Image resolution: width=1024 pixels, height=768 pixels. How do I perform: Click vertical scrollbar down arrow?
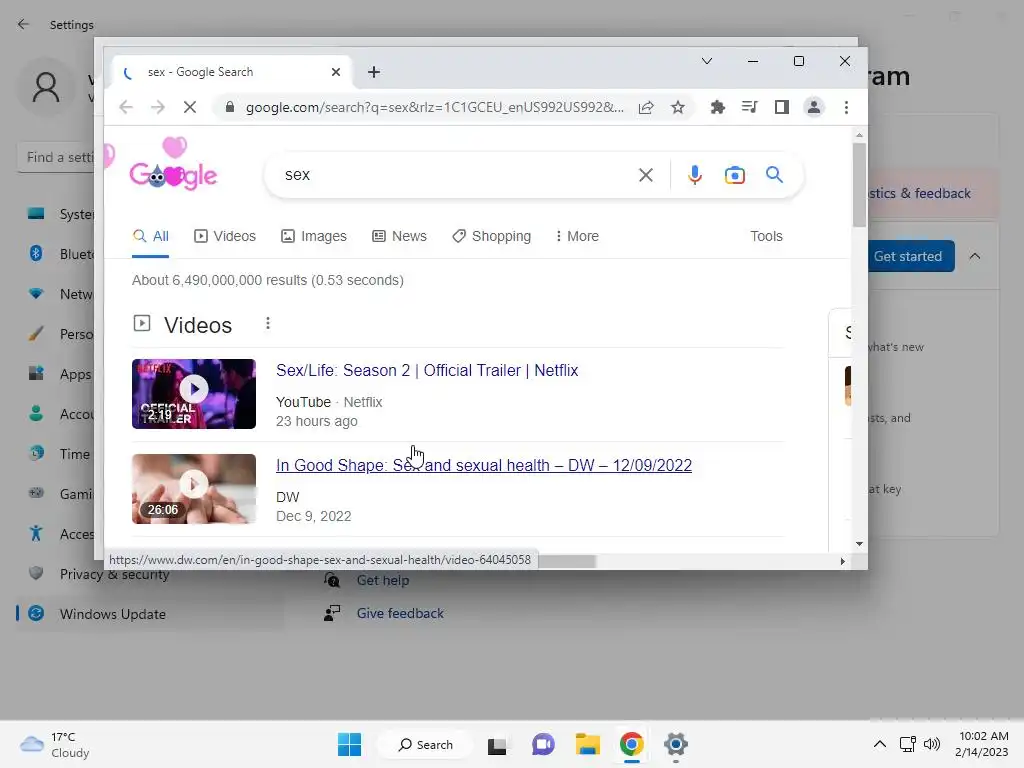point(859,543)
